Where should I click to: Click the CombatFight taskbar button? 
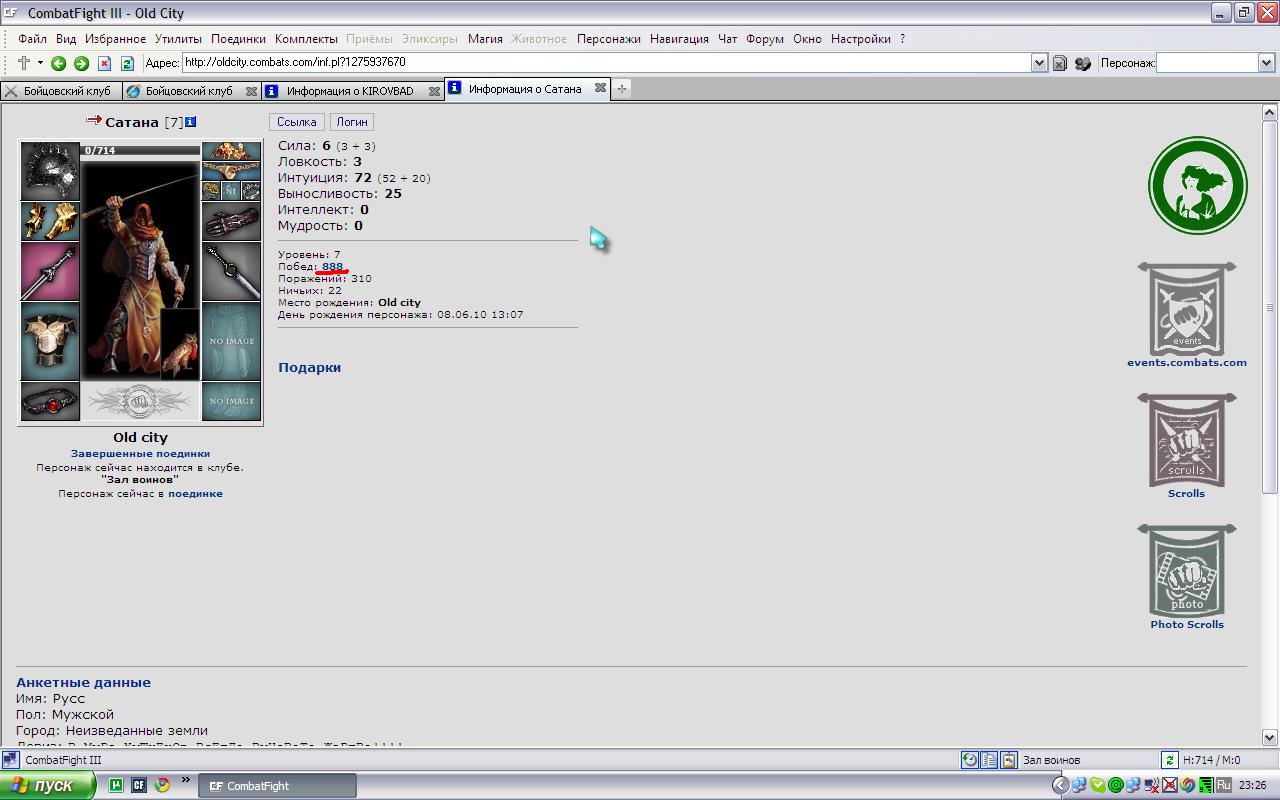pos(278,786)
